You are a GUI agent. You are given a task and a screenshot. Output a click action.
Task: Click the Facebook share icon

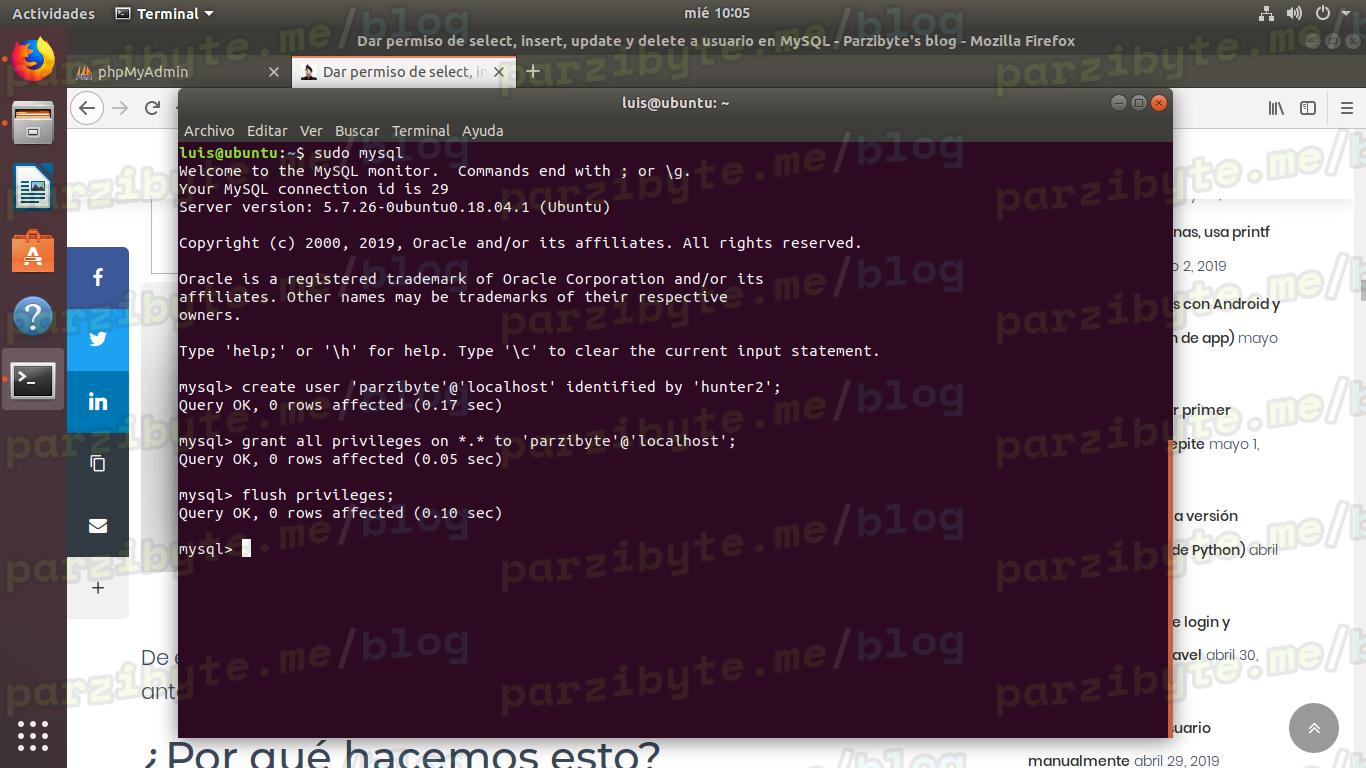(x=98, y=277)
